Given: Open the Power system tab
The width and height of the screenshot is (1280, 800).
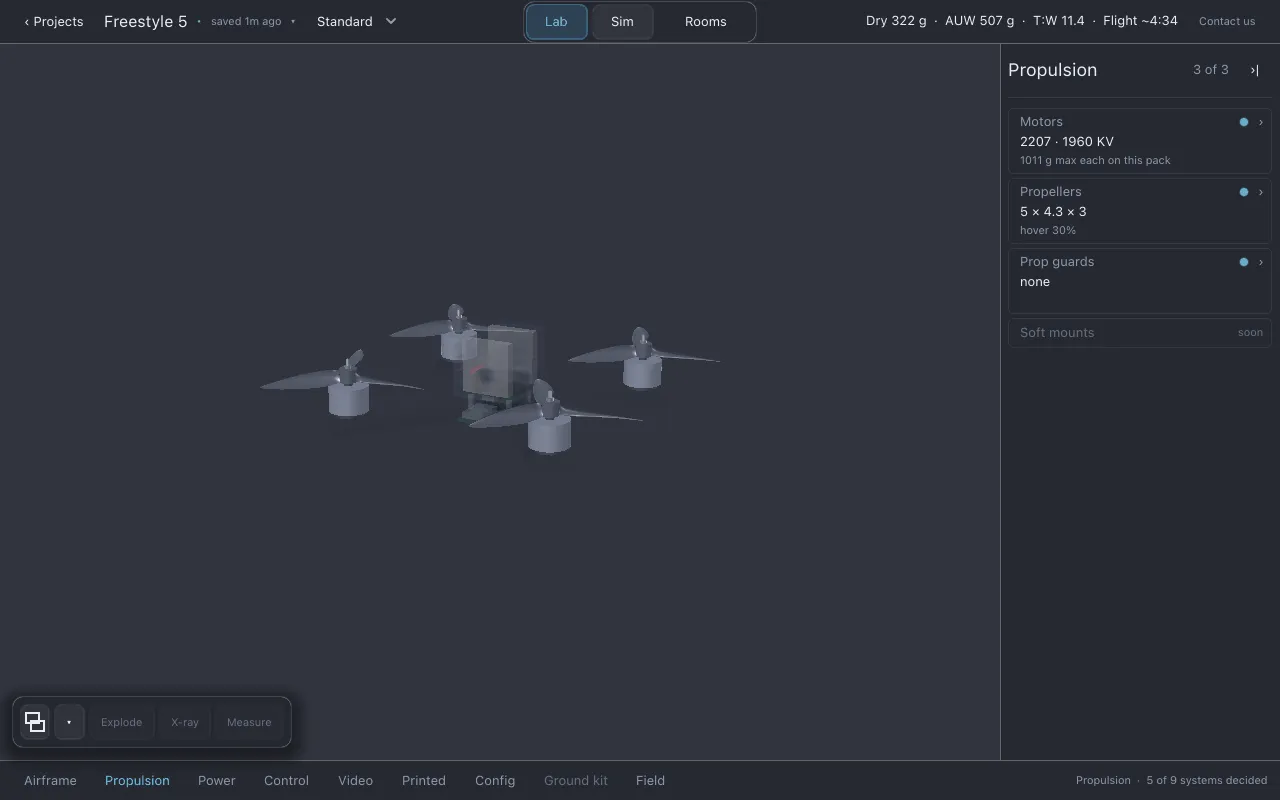Looking at the screenshot, I should pos(217,780).
